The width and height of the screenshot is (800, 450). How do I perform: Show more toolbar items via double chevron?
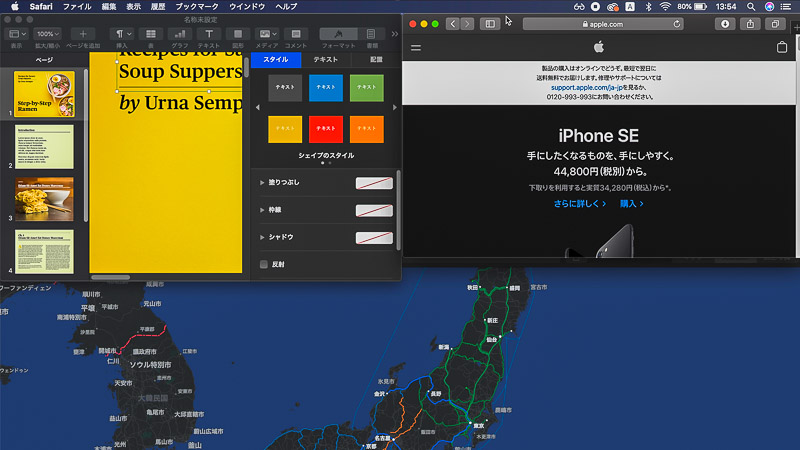[x=394, y=34]
